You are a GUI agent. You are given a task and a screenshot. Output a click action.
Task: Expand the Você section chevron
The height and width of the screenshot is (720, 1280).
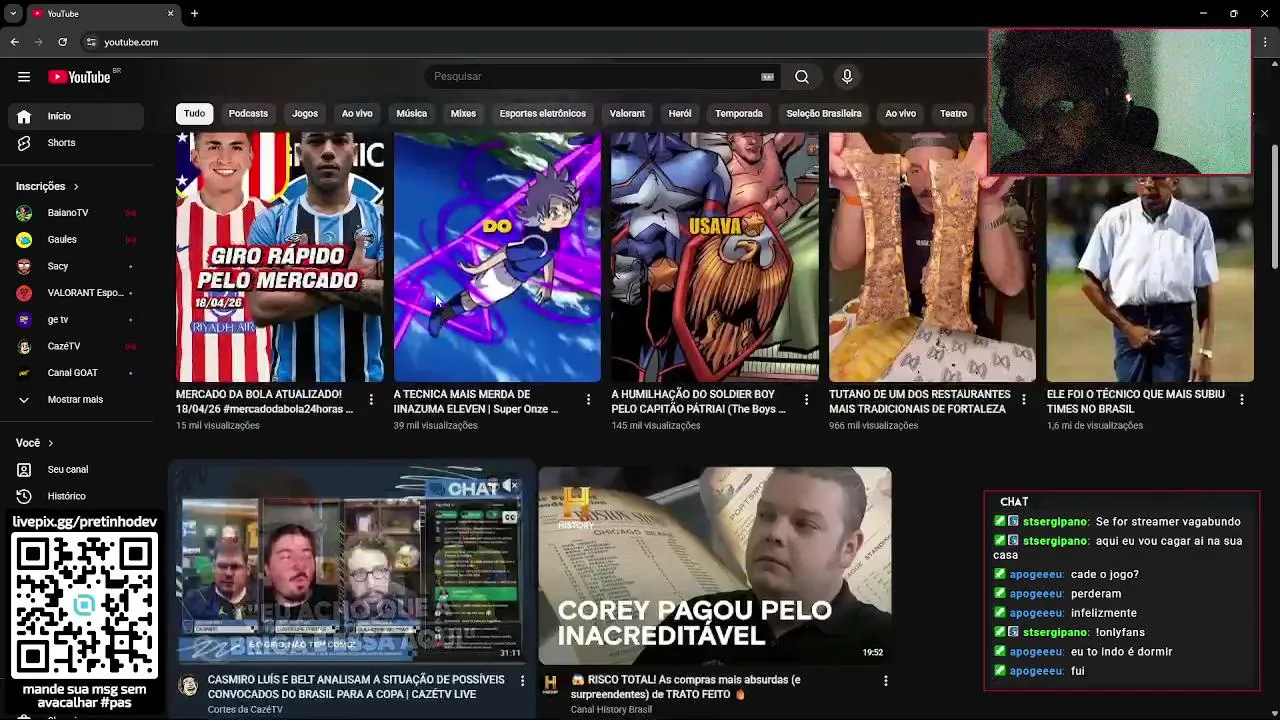pos(50,443)
